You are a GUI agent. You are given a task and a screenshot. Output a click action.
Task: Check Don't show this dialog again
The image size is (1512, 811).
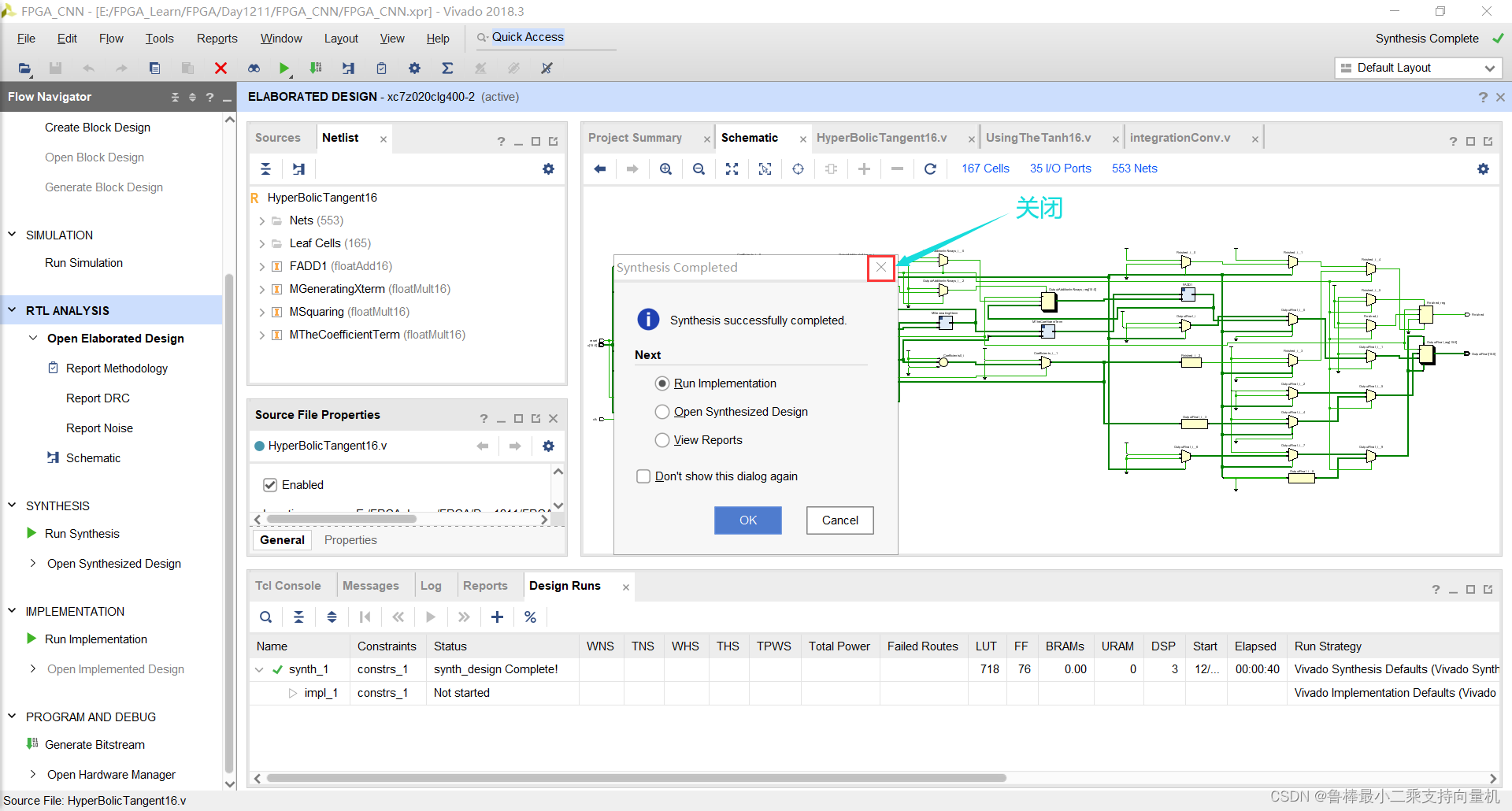(643, 476)
